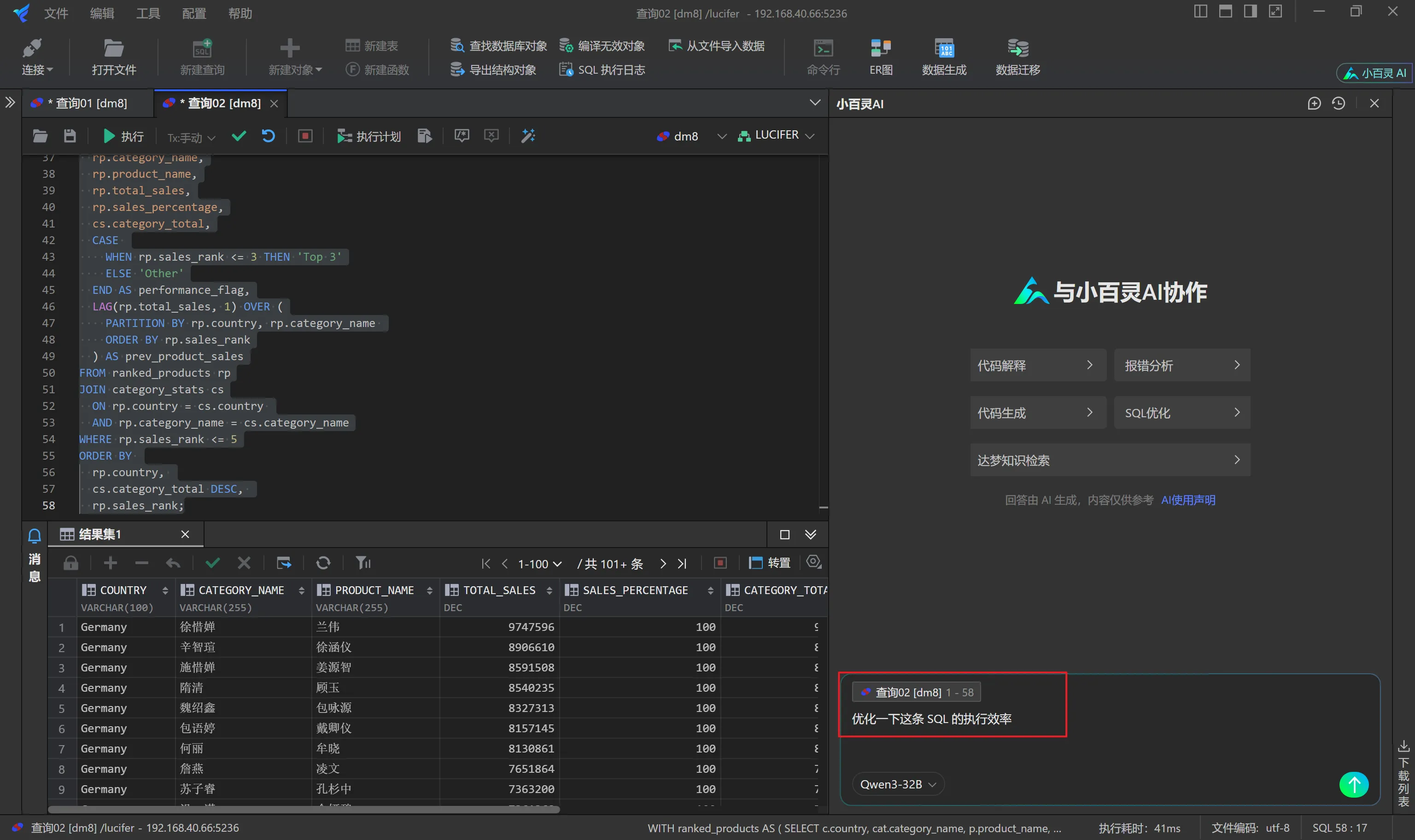The image size is (1415, 840).
Task: Click the green Execute run icon
Action: pos(109,136)
